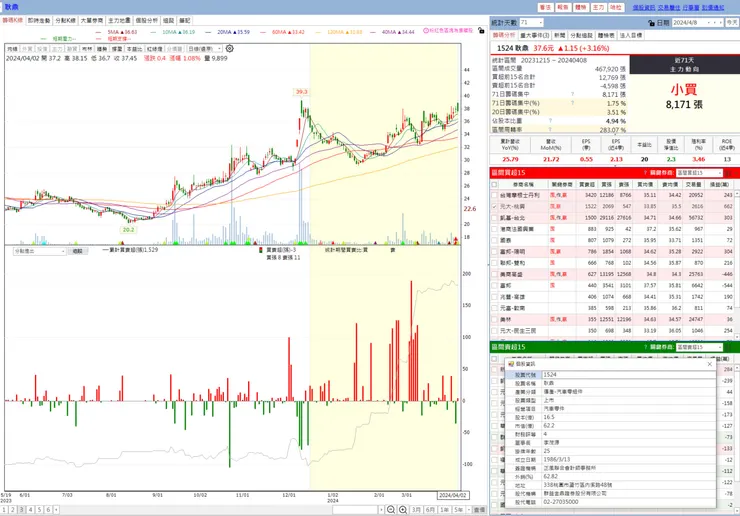Open the 個股資訊 link at top right
Screen dimensions: 740x516
(644, 8)
